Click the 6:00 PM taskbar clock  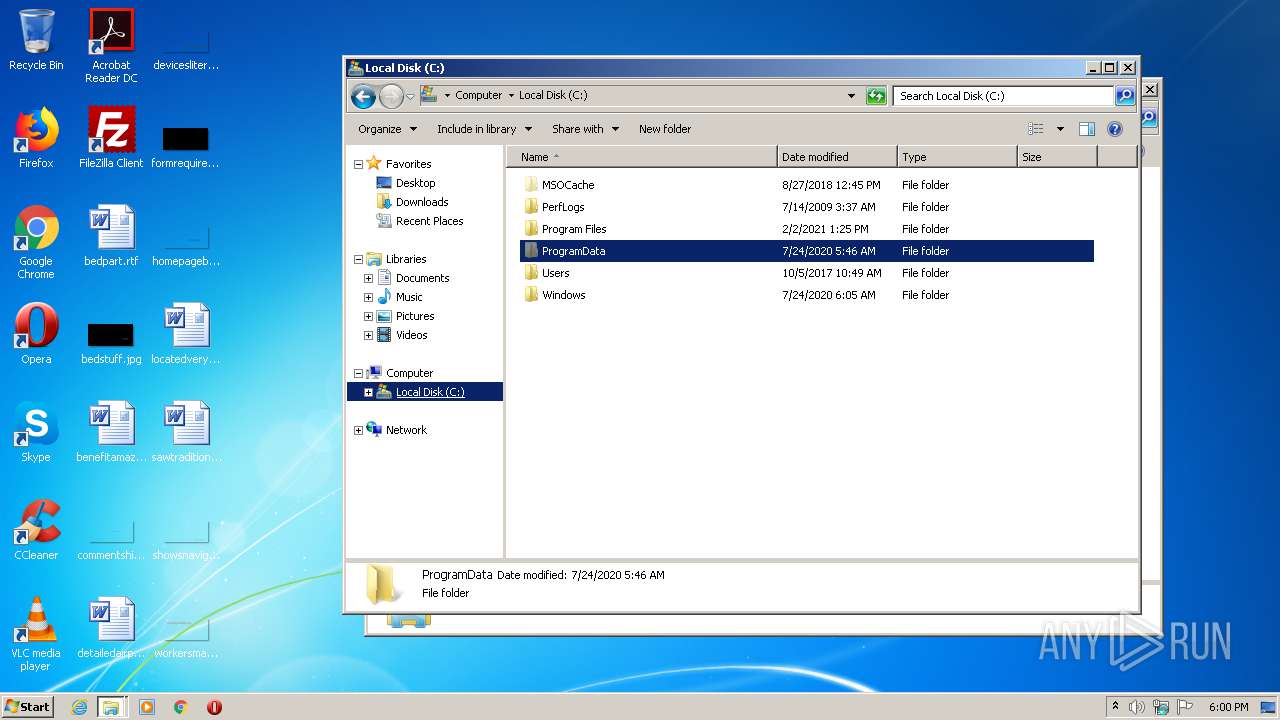tap(1228, 707)
